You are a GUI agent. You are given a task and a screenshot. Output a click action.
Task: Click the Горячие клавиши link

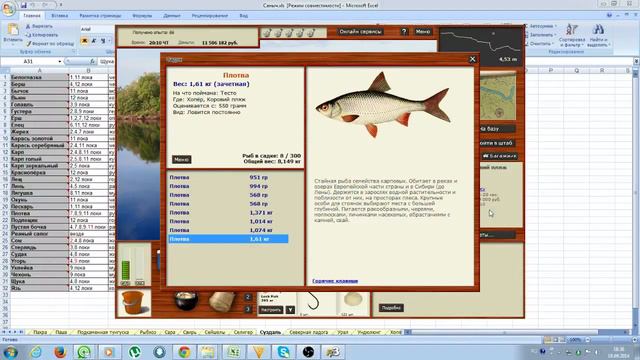[x=335, y=281]
